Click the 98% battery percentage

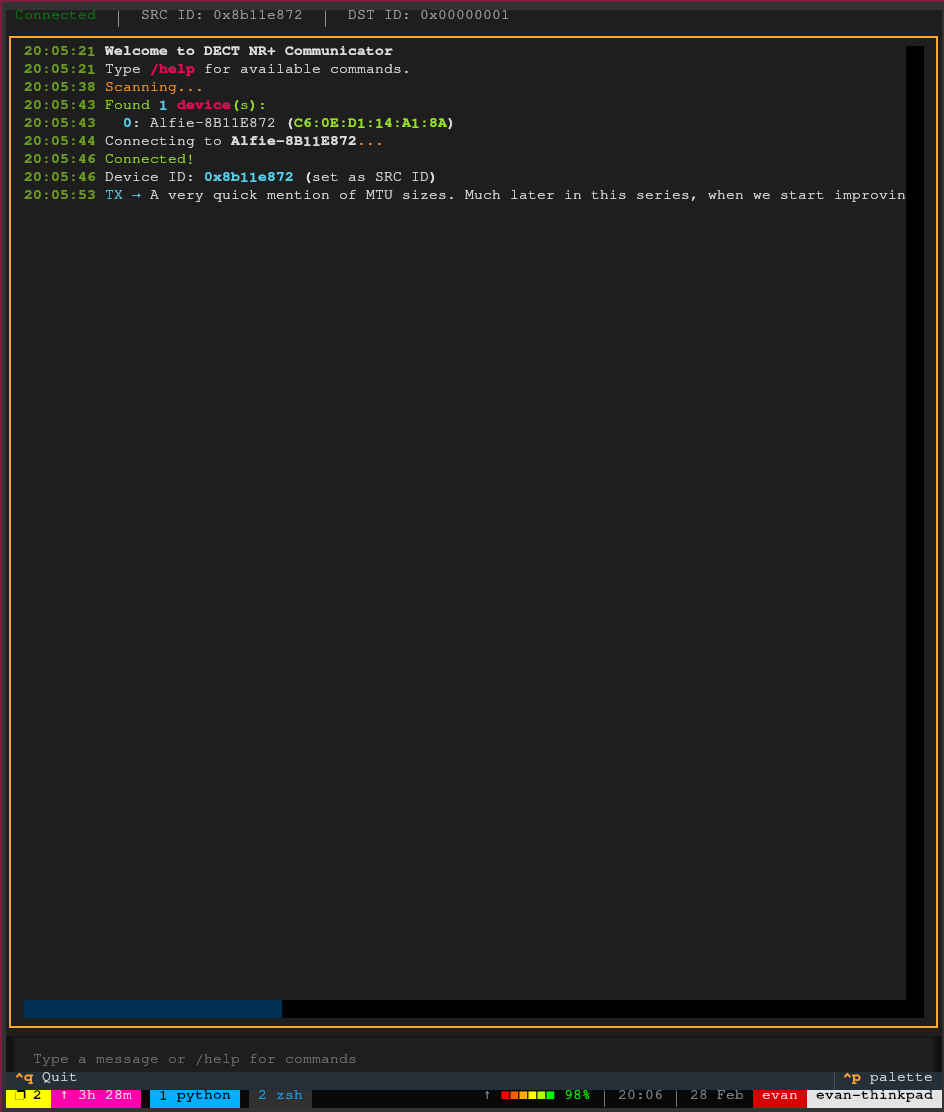pos(577,1095)
